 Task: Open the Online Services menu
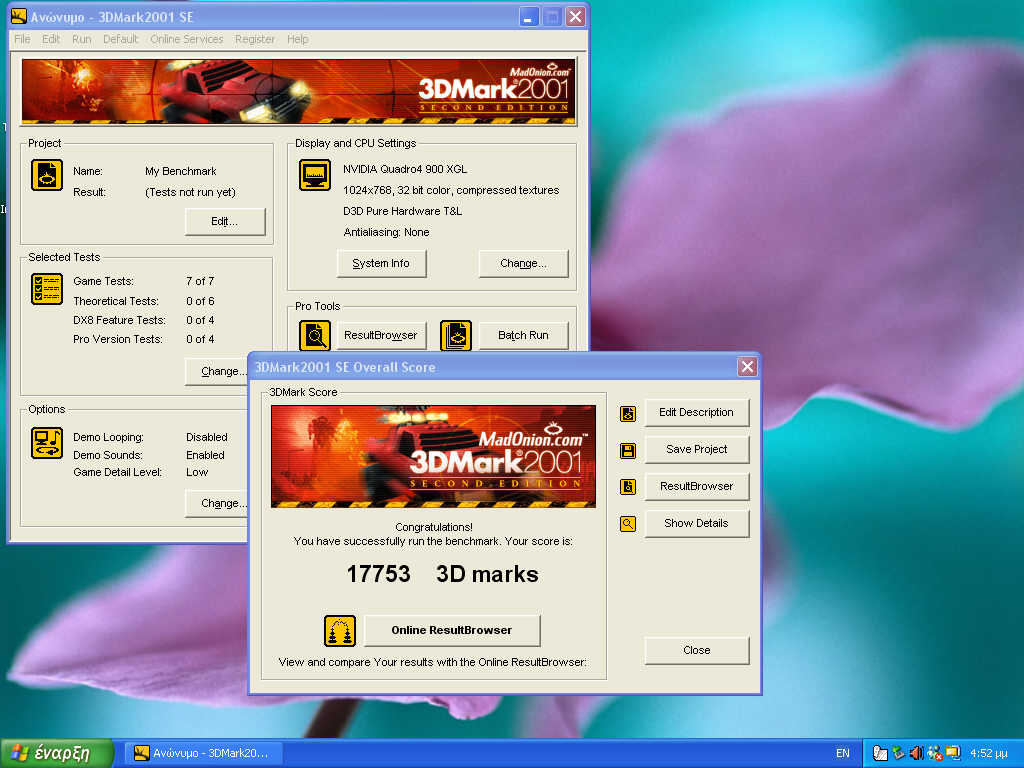187,39
